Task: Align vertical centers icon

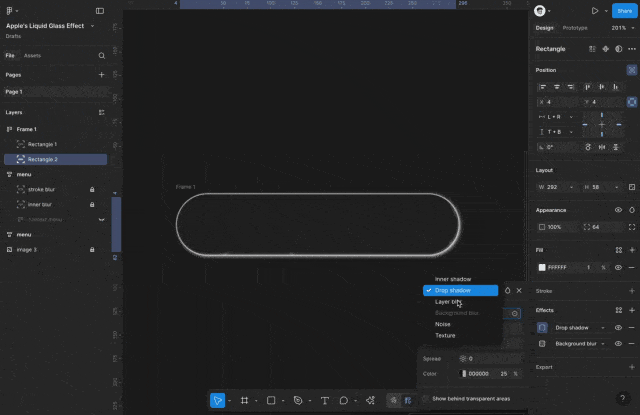Action: click(x=602, y=87)
